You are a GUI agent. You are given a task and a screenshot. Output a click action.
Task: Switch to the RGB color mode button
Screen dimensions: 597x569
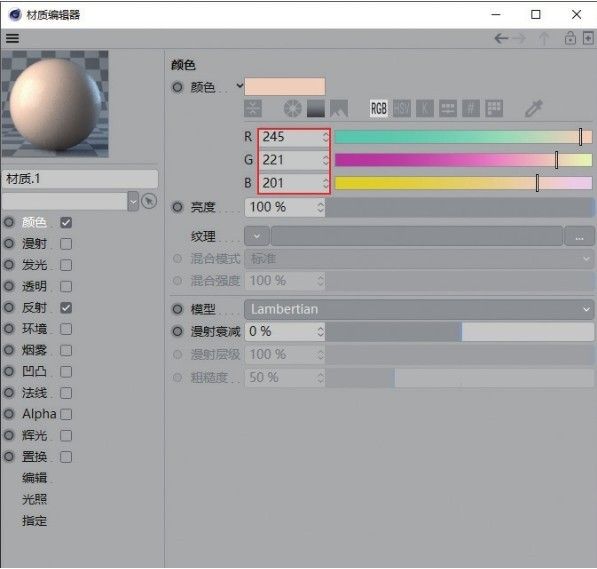pos(379,109)
